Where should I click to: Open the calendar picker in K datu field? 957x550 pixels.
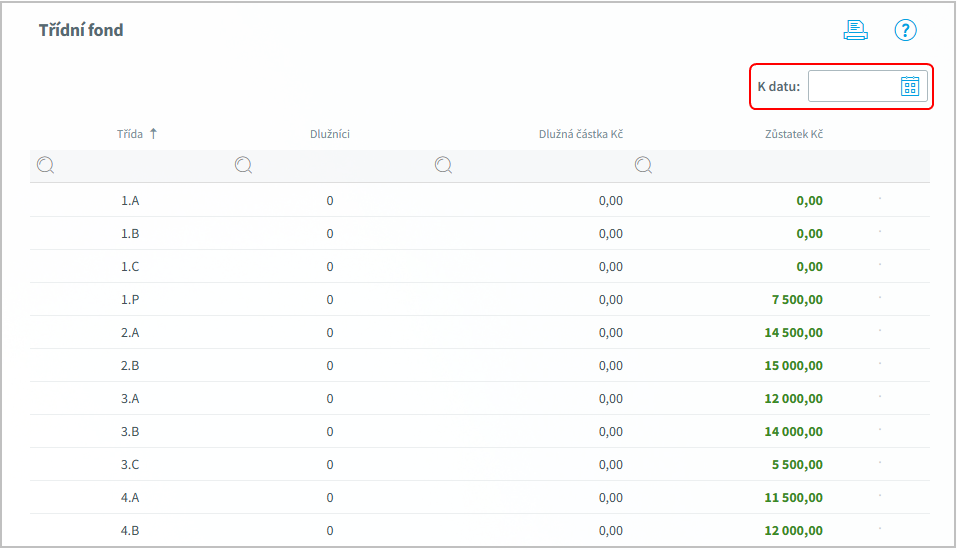[909, 86]
